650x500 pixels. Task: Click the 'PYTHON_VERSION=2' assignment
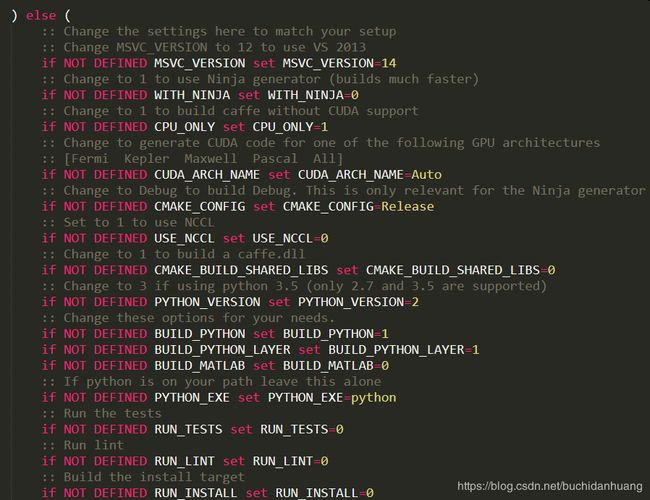[x=358, y=302]
